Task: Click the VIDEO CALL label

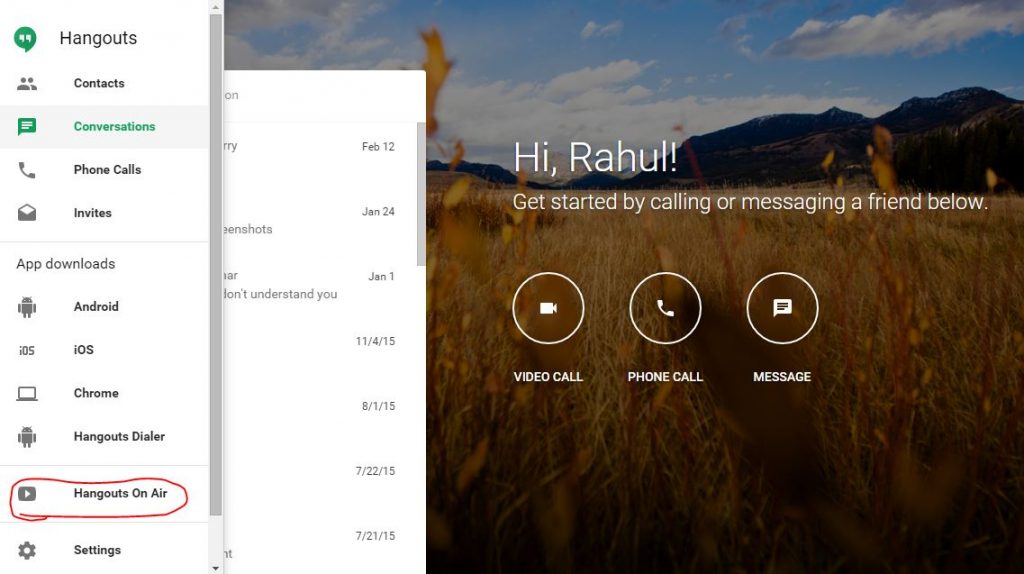Action: pos(548,377)
